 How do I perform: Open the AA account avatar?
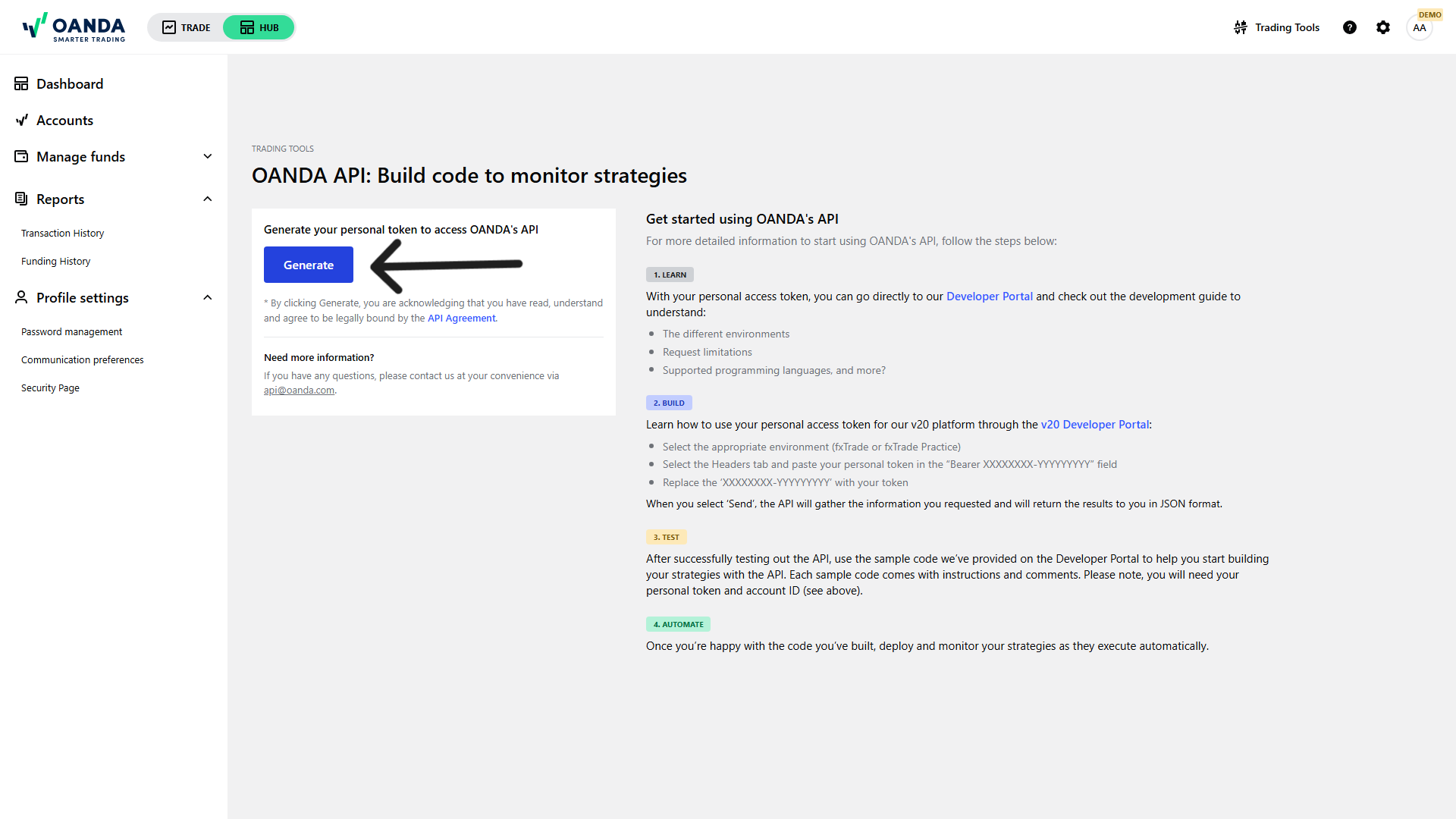tap(1420, 28)
